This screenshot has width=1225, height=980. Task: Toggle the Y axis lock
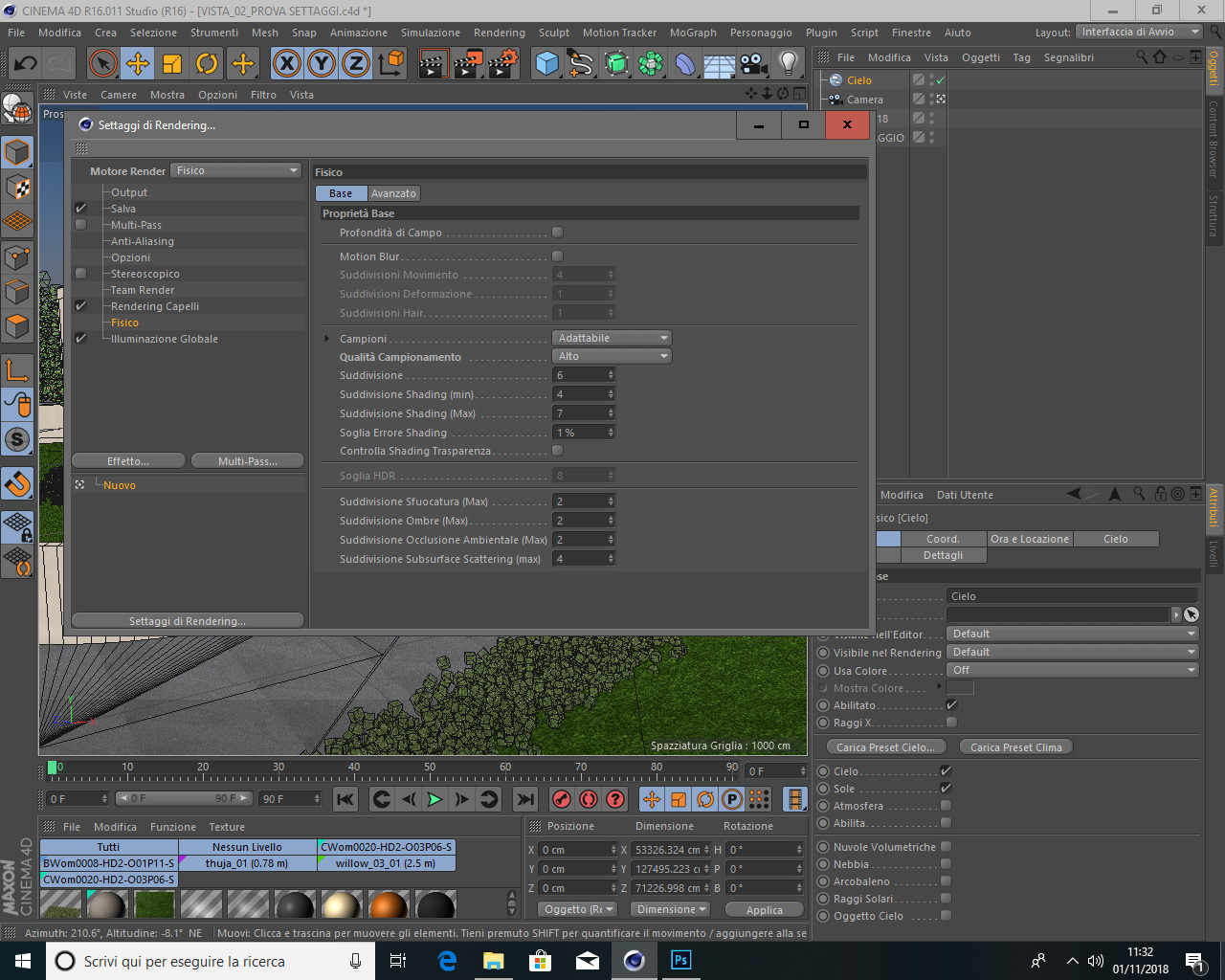pyautogui.click(x=322, y=64)
